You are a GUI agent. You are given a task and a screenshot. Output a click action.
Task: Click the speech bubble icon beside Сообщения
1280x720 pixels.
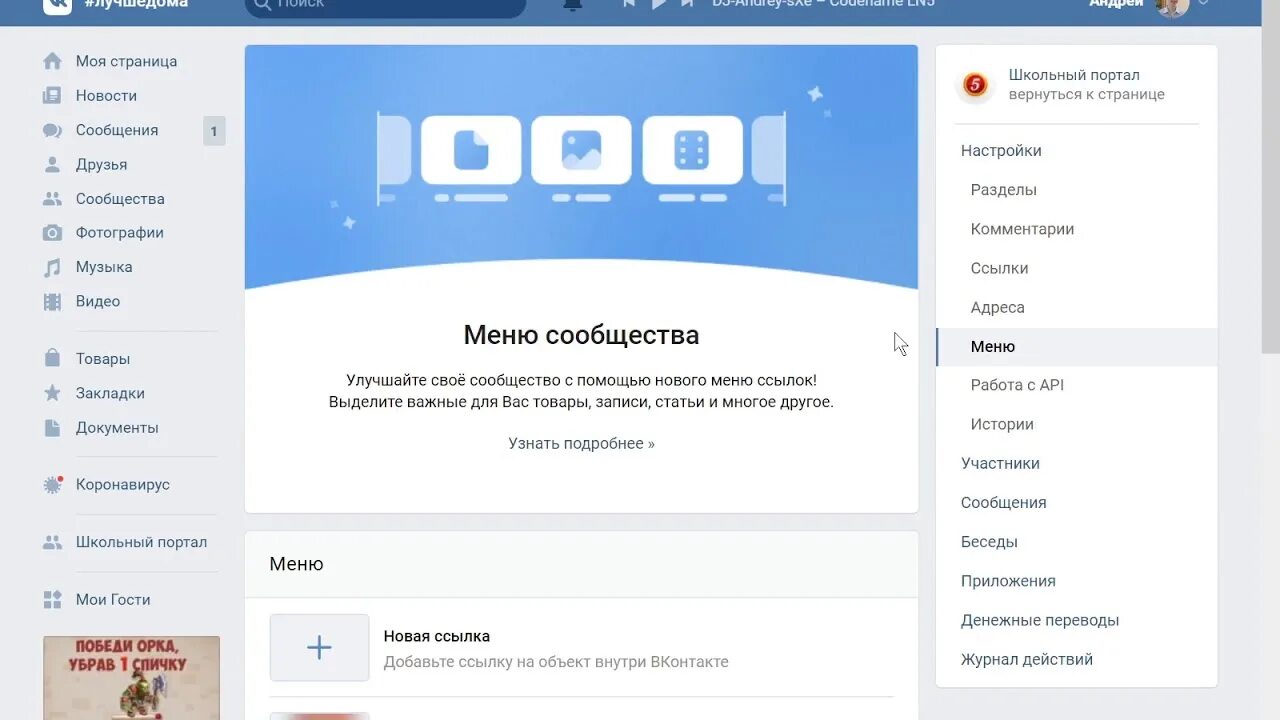[x=52, y=130]
